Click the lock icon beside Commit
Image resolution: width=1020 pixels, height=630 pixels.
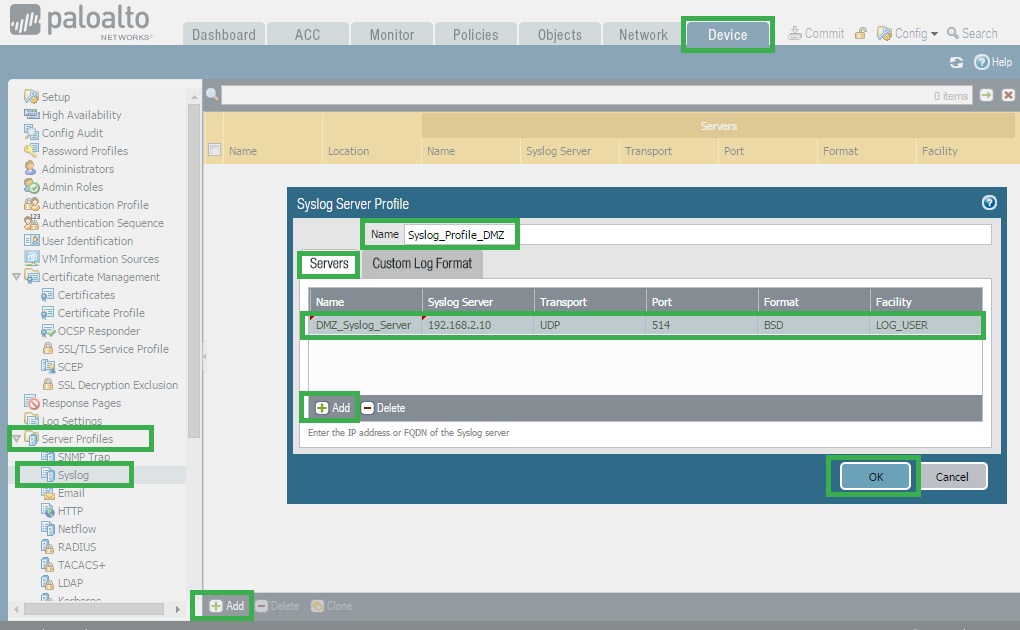[x=860, y=34]
